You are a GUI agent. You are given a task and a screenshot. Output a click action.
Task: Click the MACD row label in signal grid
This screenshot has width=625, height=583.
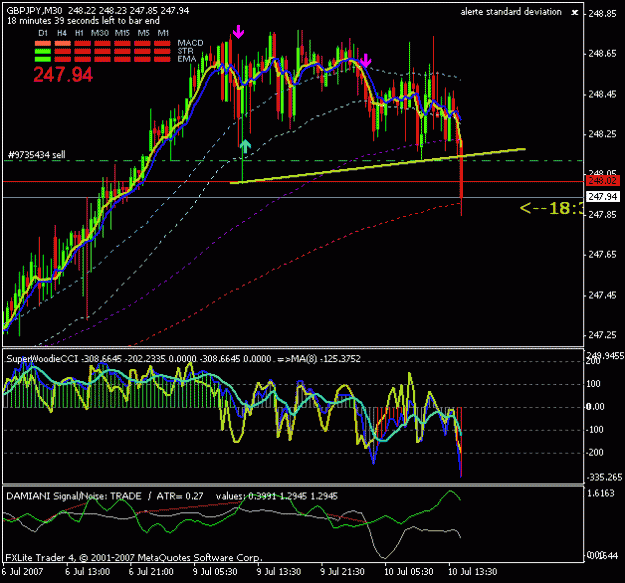pos(191,43)
